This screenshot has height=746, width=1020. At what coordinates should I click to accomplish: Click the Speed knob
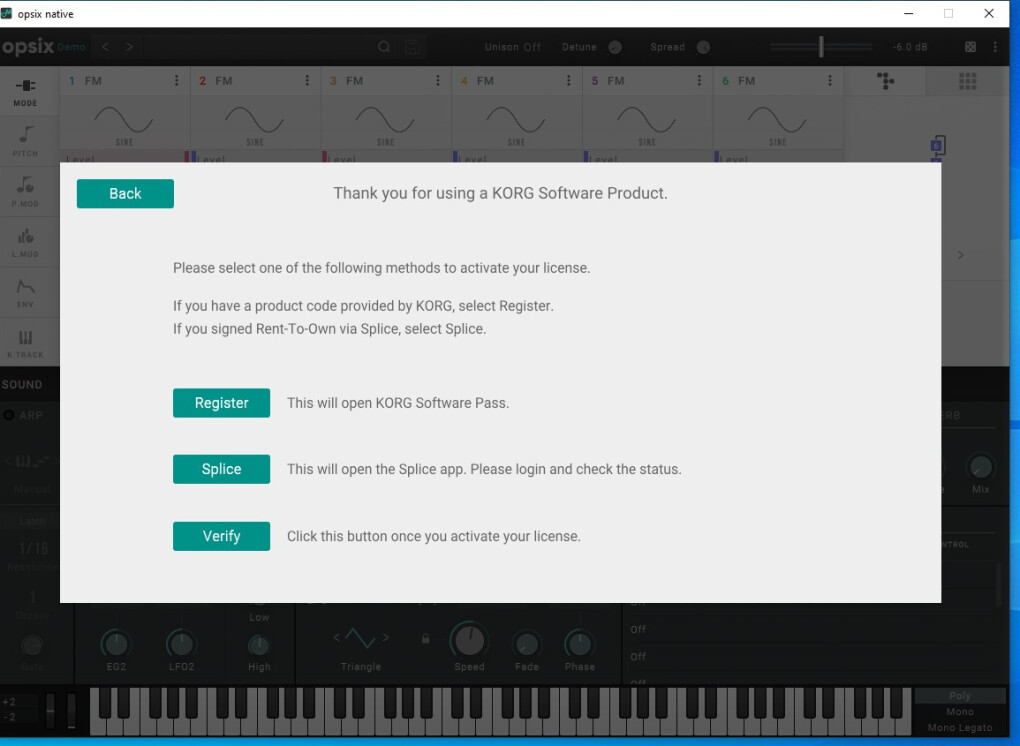click(468, 640)
